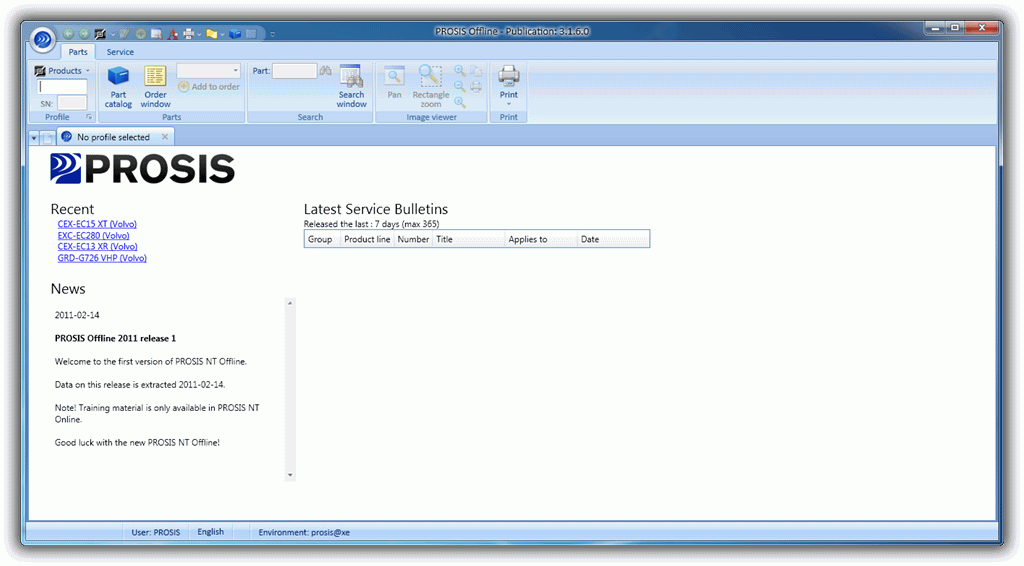1024x566 pixels.
Task: Expand the dropdown arrow after the quick access folder icon
Action: tap(222, 34)
